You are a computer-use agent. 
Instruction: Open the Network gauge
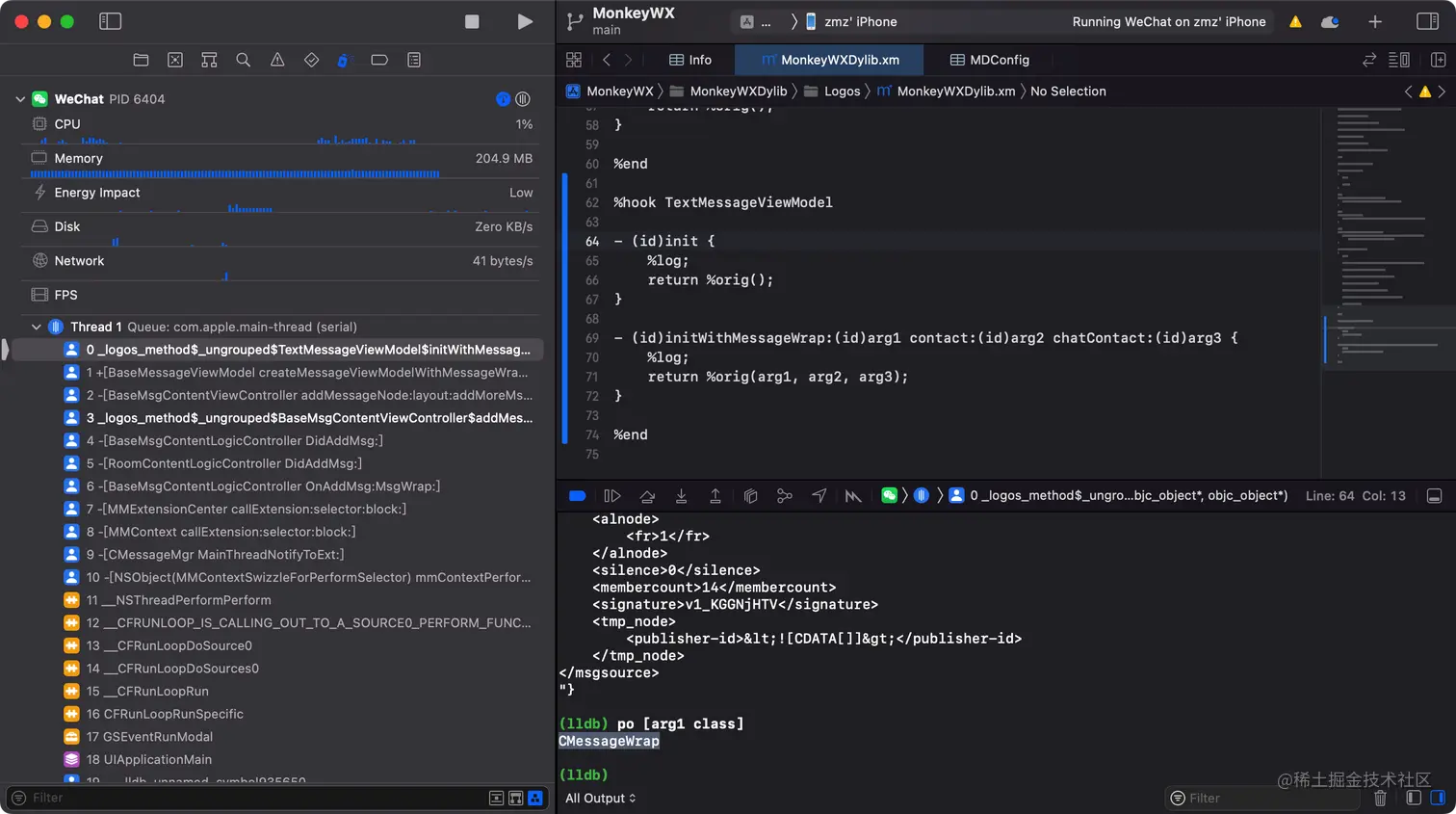tap(281, 261)
